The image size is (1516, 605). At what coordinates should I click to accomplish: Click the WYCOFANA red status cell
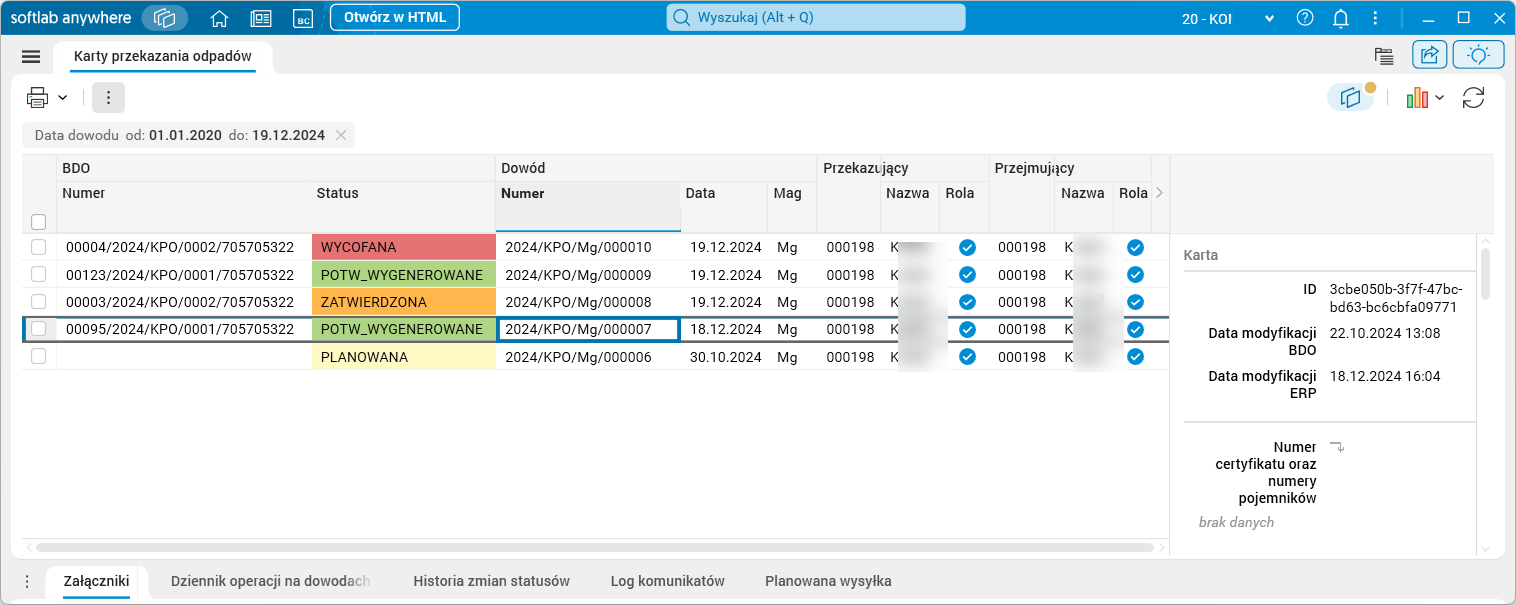pyautogui.click(x=404, y=247)
